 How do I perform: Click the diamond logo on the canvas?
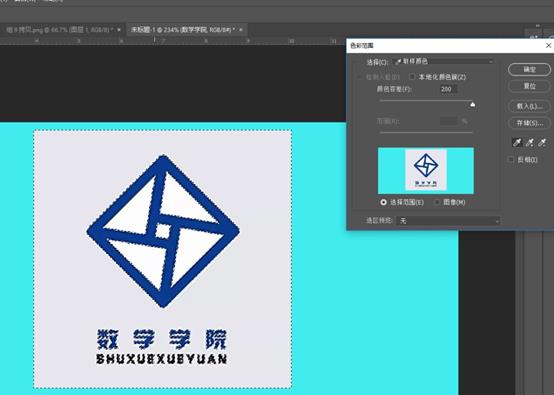163,231
